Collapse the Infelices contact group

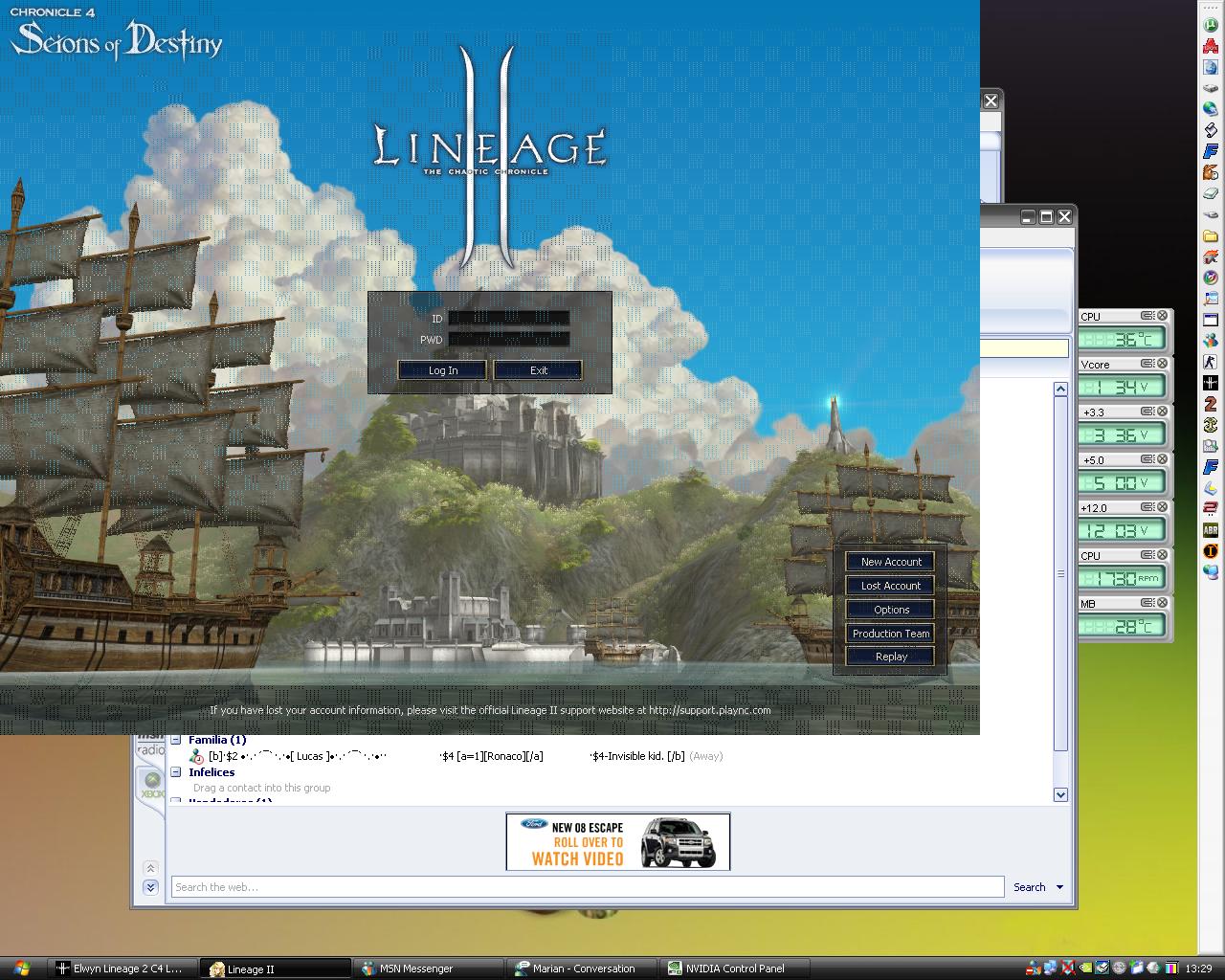(x=176, y=772)
